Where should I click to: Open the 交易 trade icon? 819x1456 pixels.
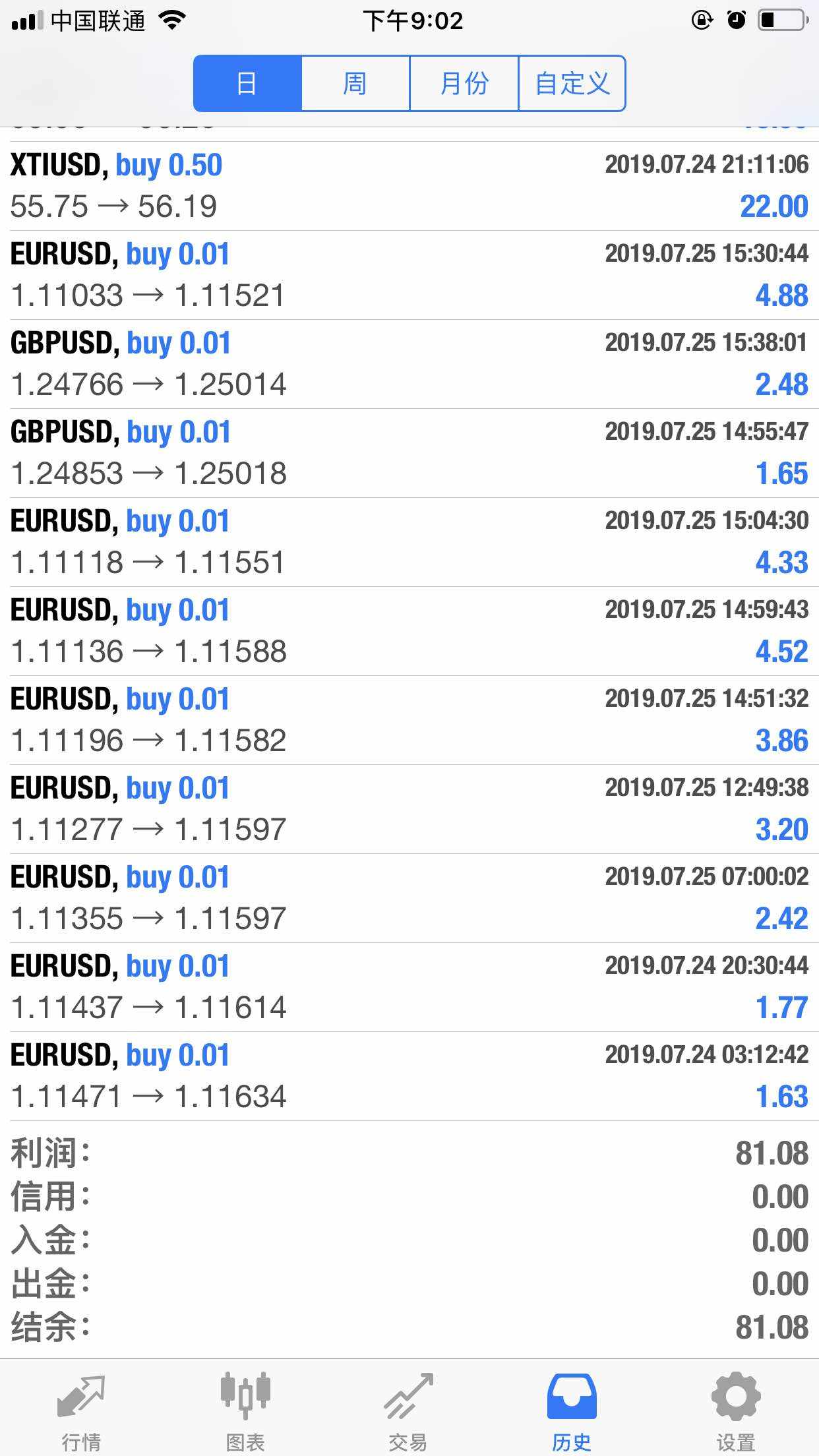(409, 1396)
